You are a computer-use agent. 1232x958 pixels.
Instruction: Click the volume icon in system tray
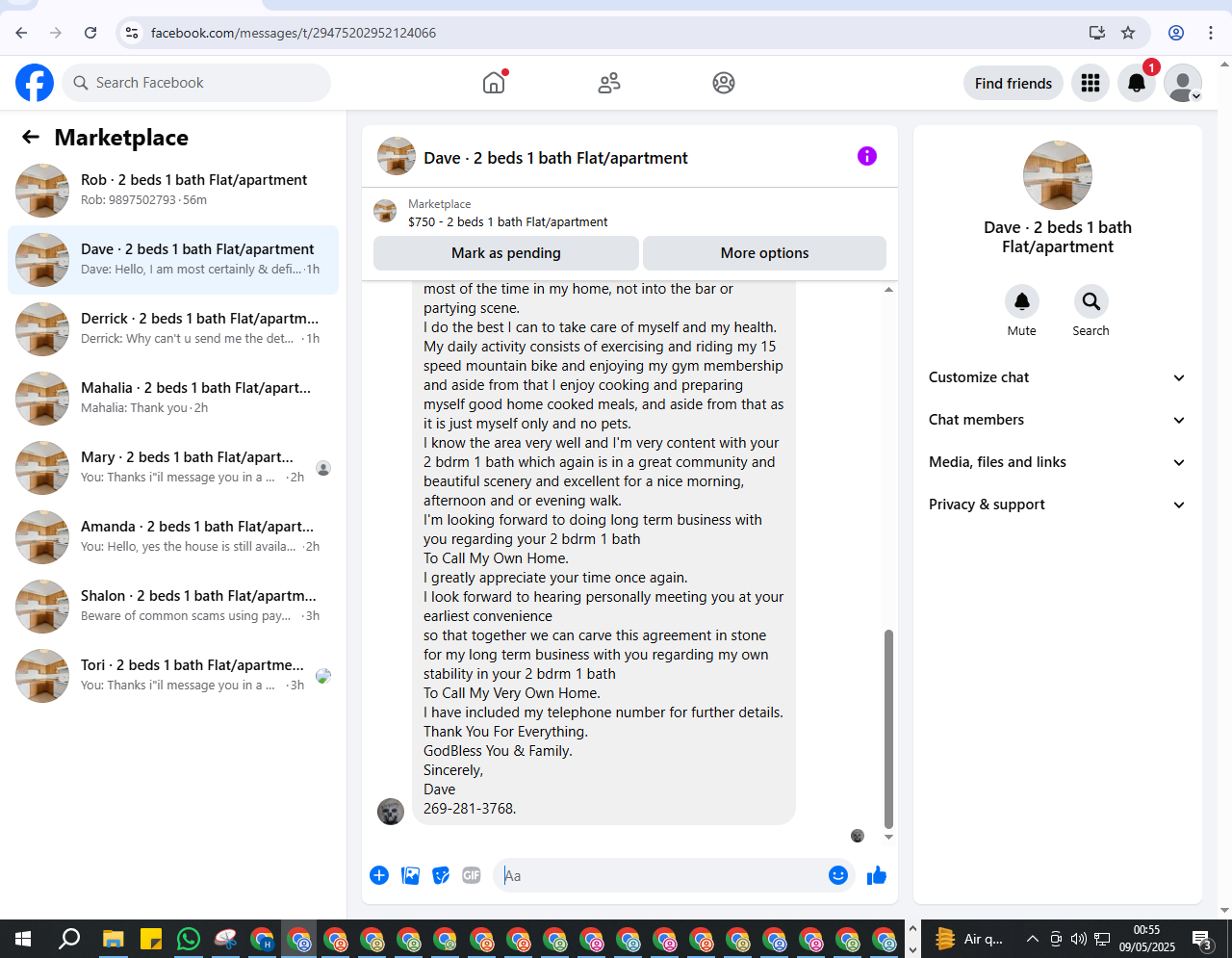pos(1079,939)
